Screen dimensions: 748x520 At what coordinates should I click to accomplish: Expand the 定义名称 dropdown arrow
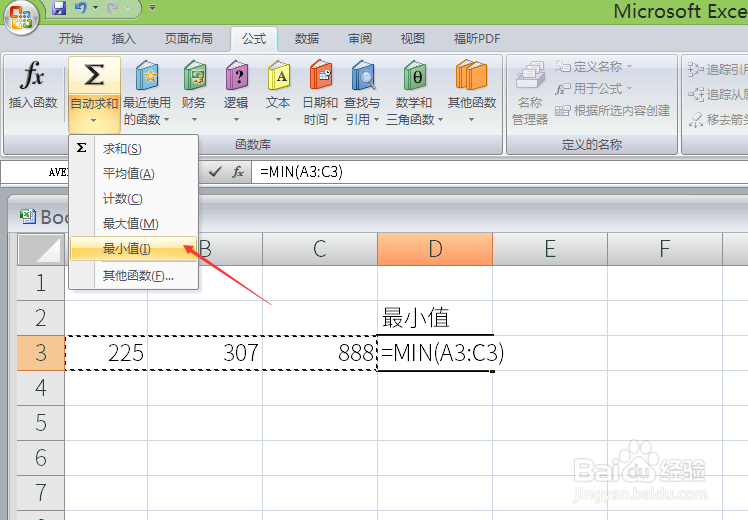[629, 66]
